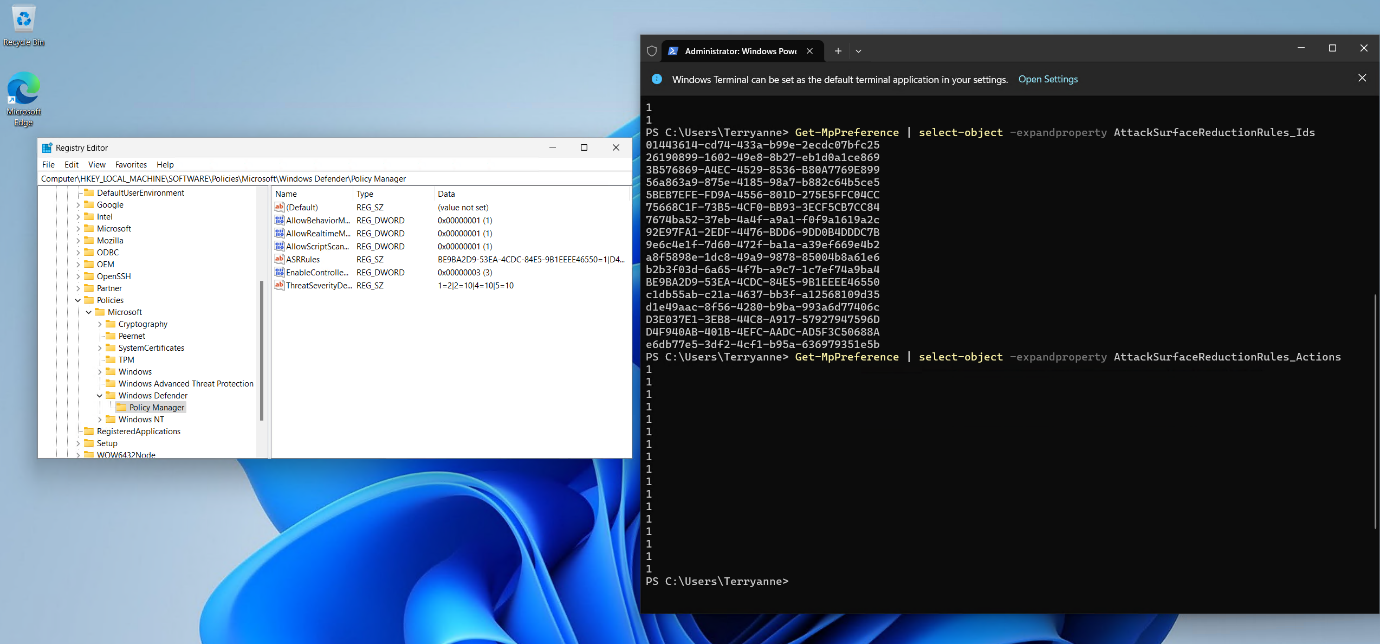Click the Open Settings link in the banner
The width and height of the screenshot is (1380, 644).
[1047, 79]
